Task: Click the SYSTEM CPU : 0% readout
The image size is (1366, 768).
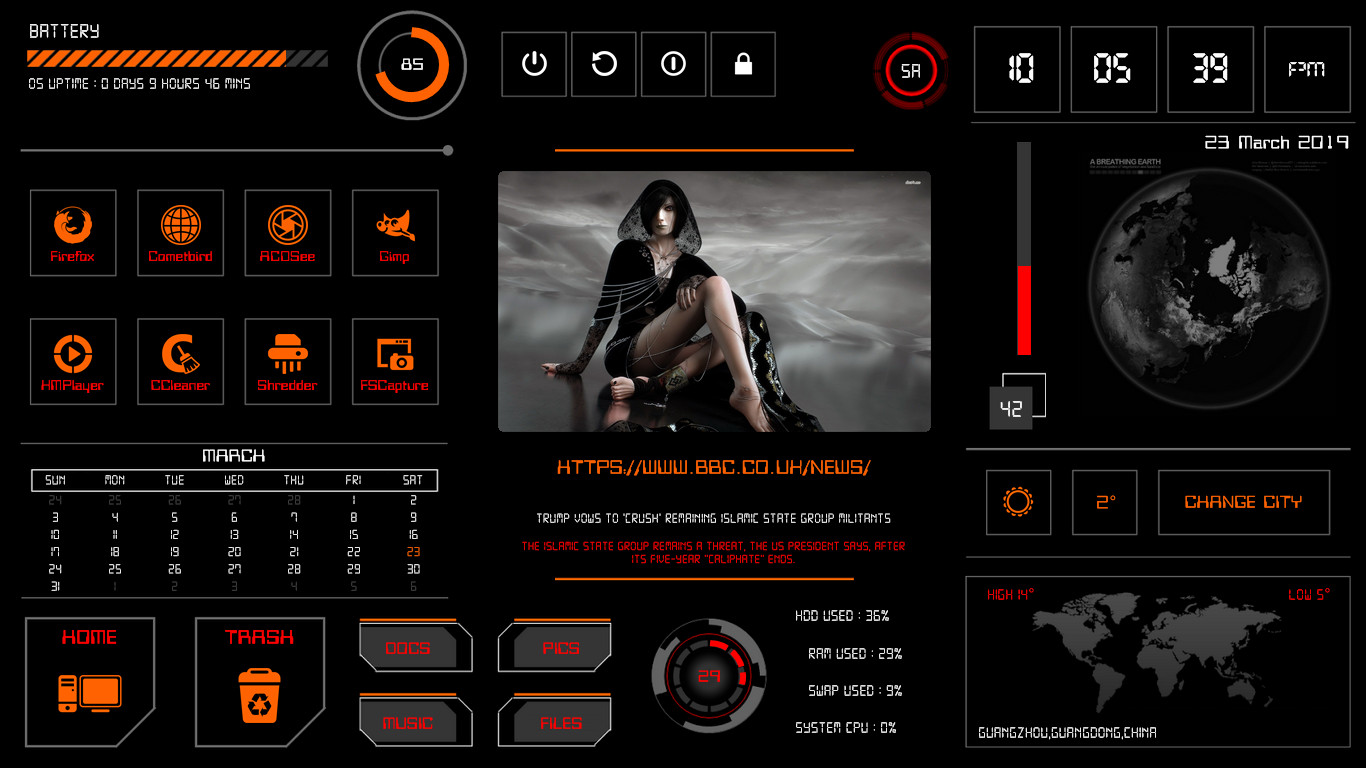Action: point(846,728)
